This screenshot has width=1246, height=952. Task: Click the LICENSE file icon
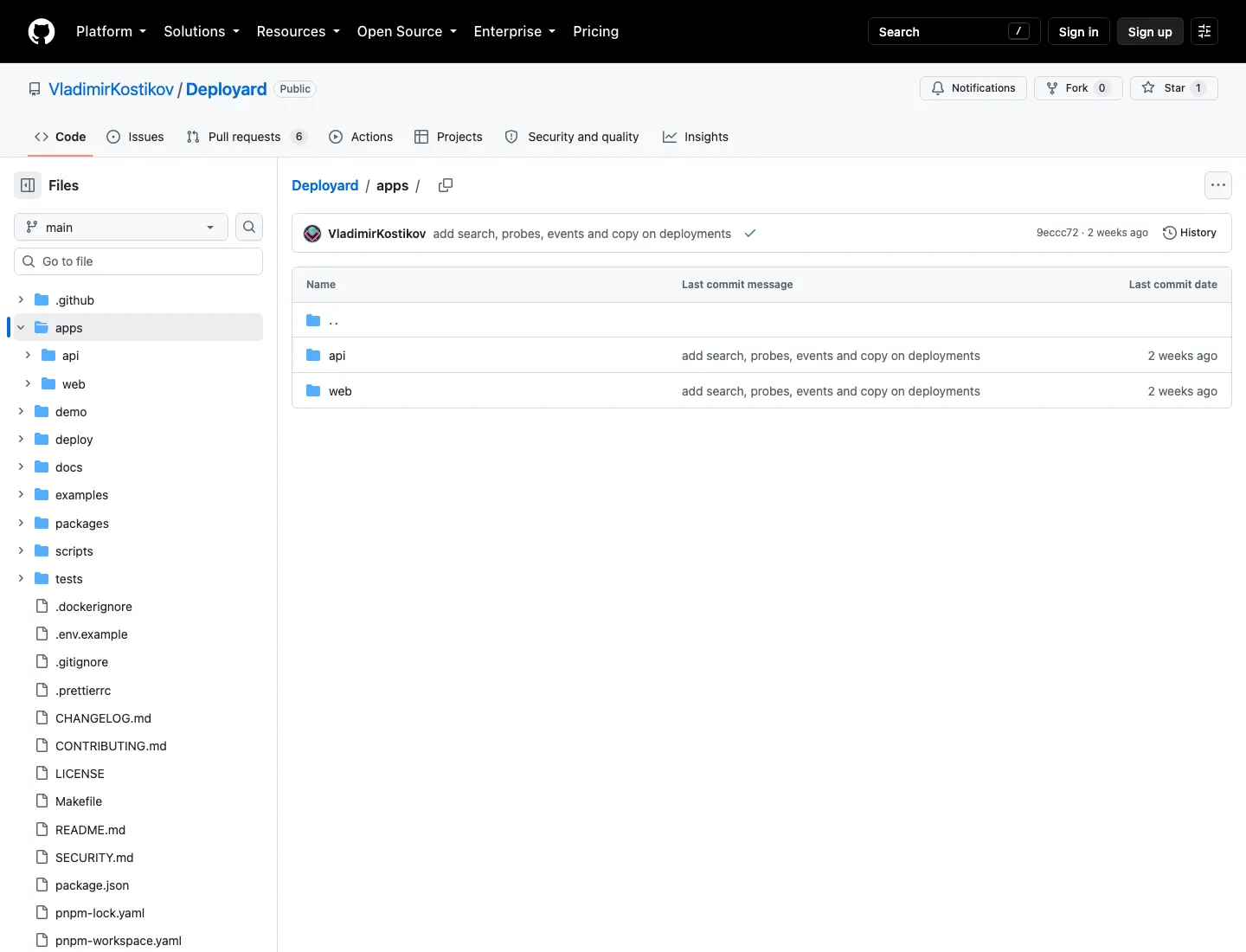click(x=42, y=774)
